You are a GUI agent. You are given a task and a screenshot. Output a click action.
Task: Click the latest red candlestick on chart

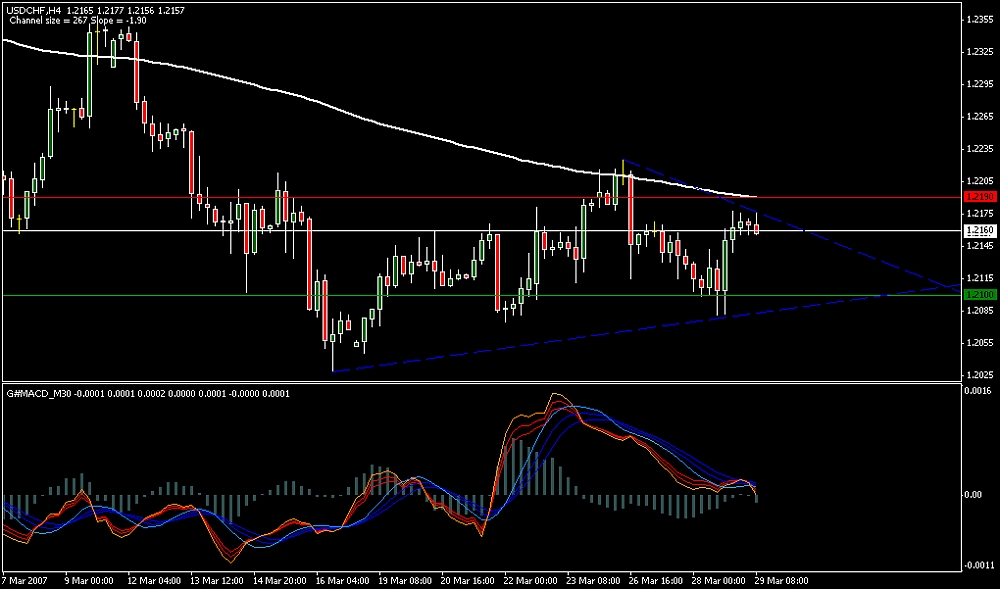757,229
